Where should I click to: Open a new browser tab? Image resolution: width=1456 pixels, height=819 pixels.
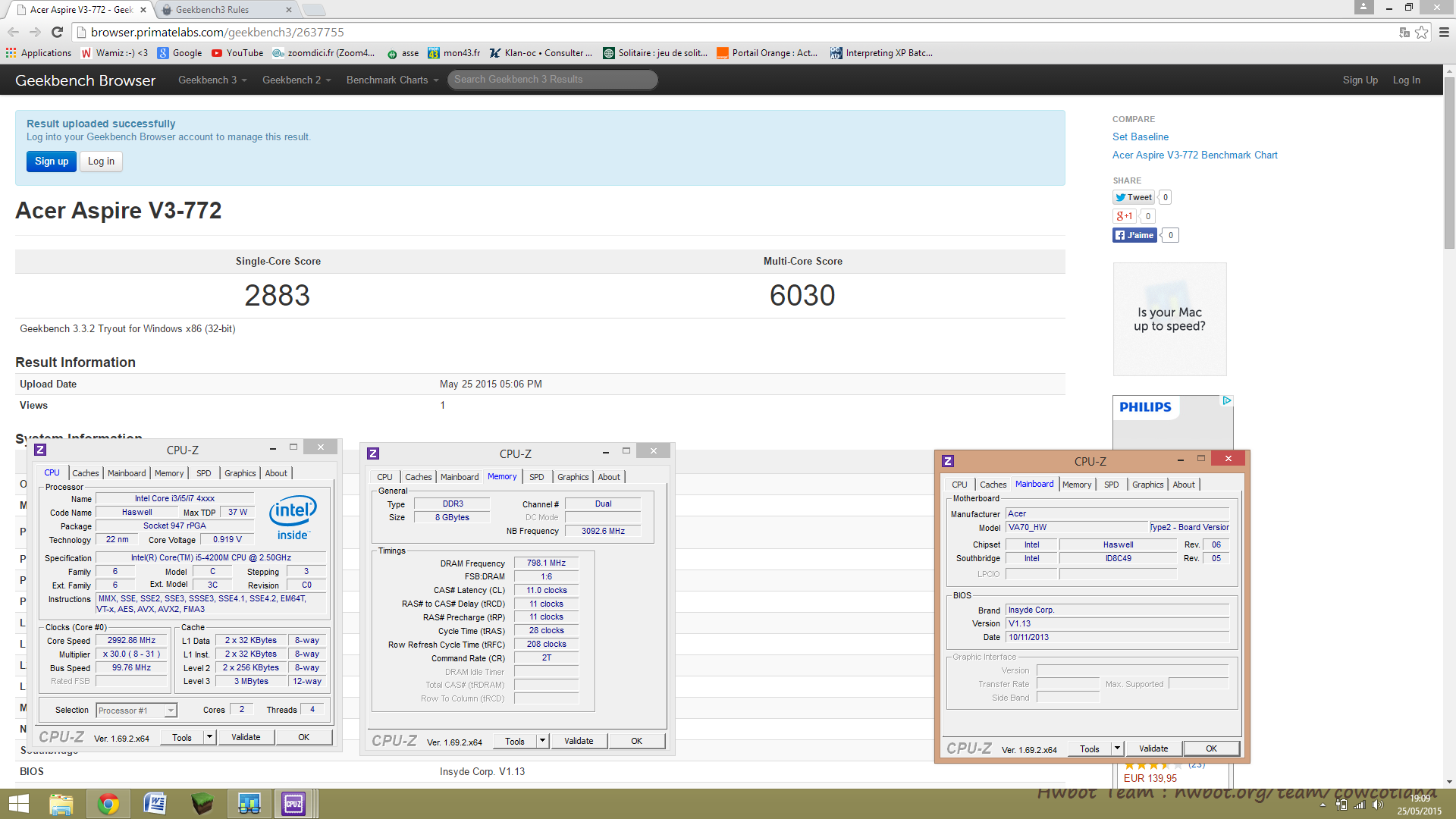(313, 10)
